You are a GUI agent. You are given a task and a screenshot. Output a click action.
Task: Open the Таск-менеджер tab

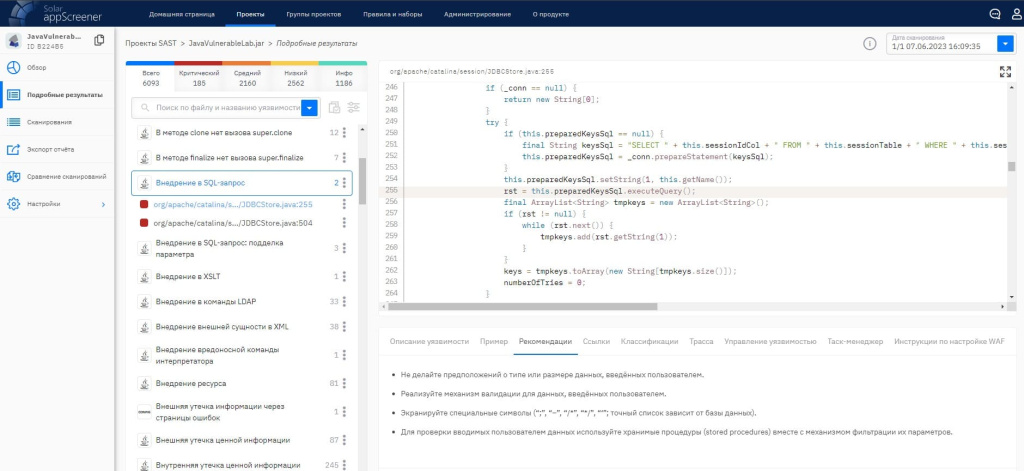tap(855, 342)
